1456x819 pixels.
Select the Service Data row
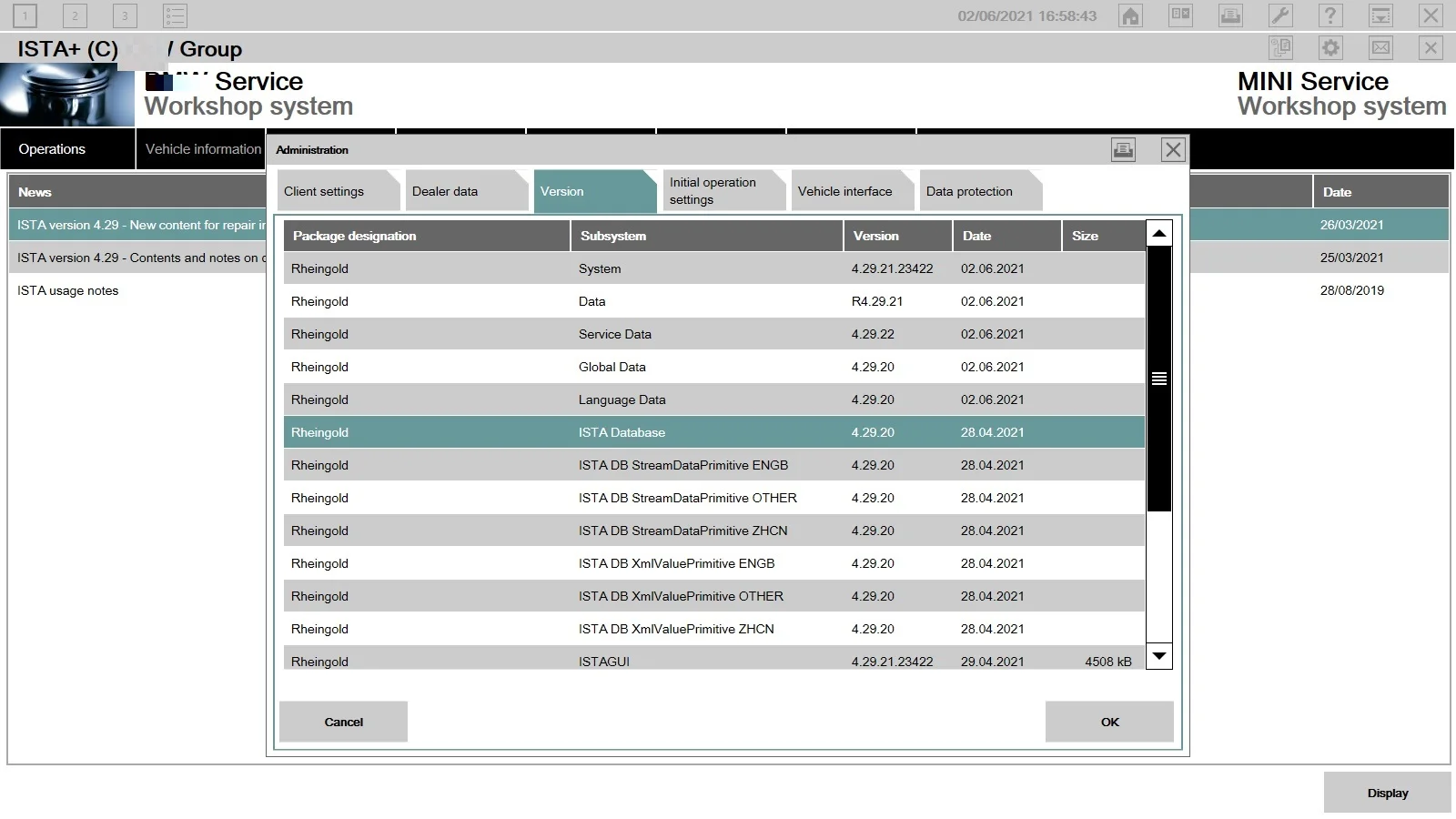click(x=714, y=334)
